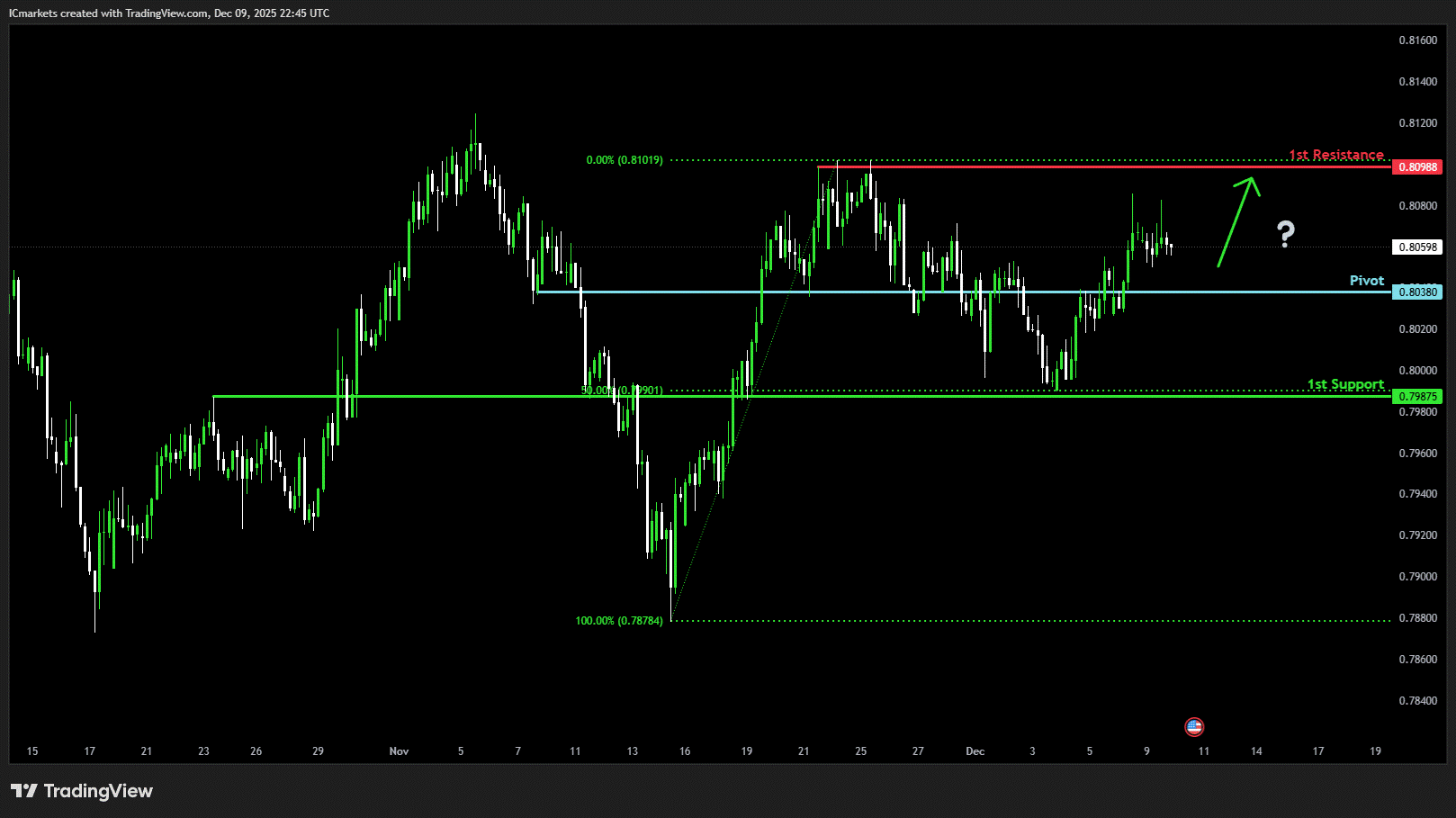1456x818 pixels.
Task: Click the blue 0.80380 pivot price tag
Action: pyautogui.click(x=1416, y=292)
